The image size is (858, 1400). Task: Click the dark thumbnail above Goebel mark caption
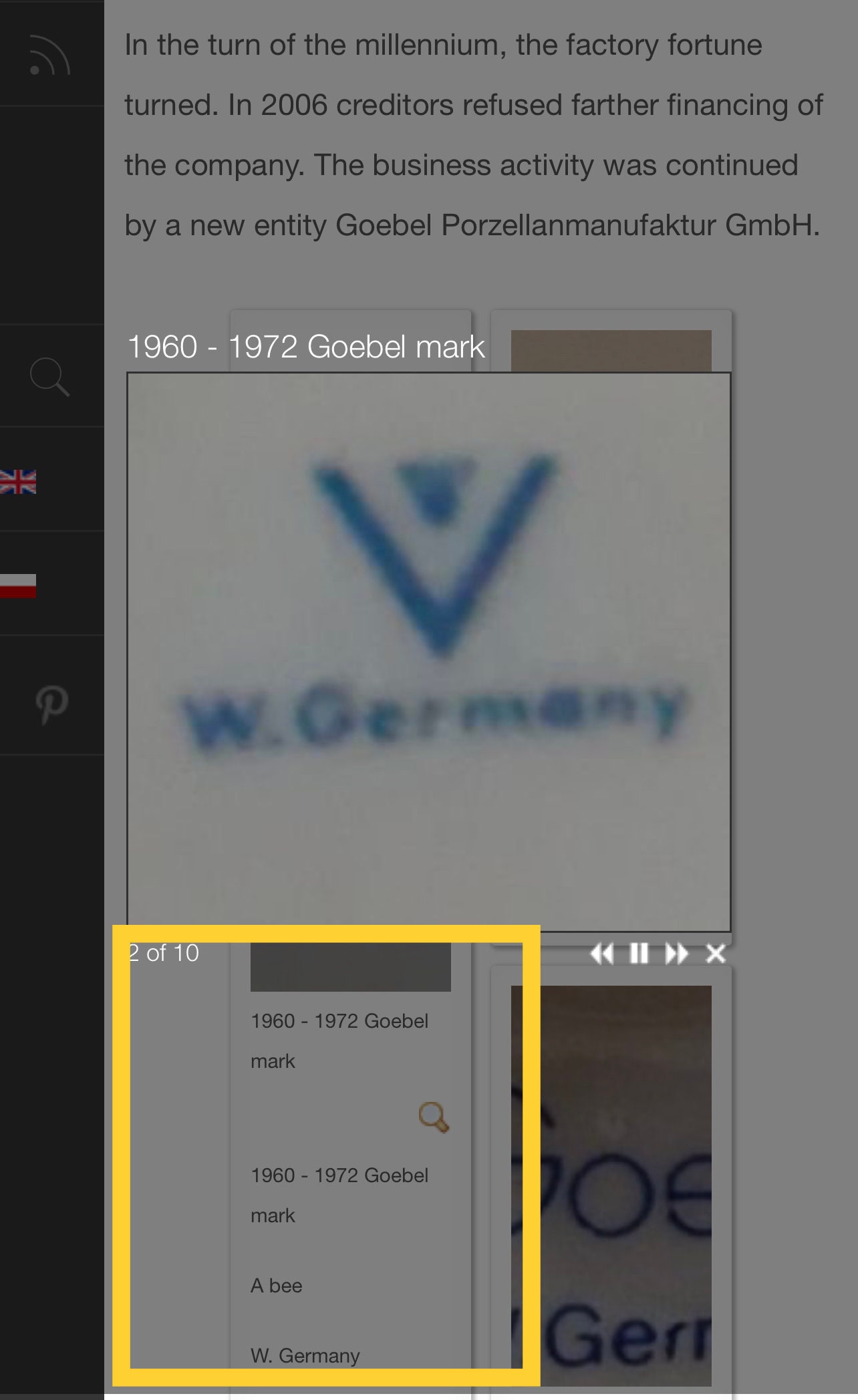tap(350, 967)
